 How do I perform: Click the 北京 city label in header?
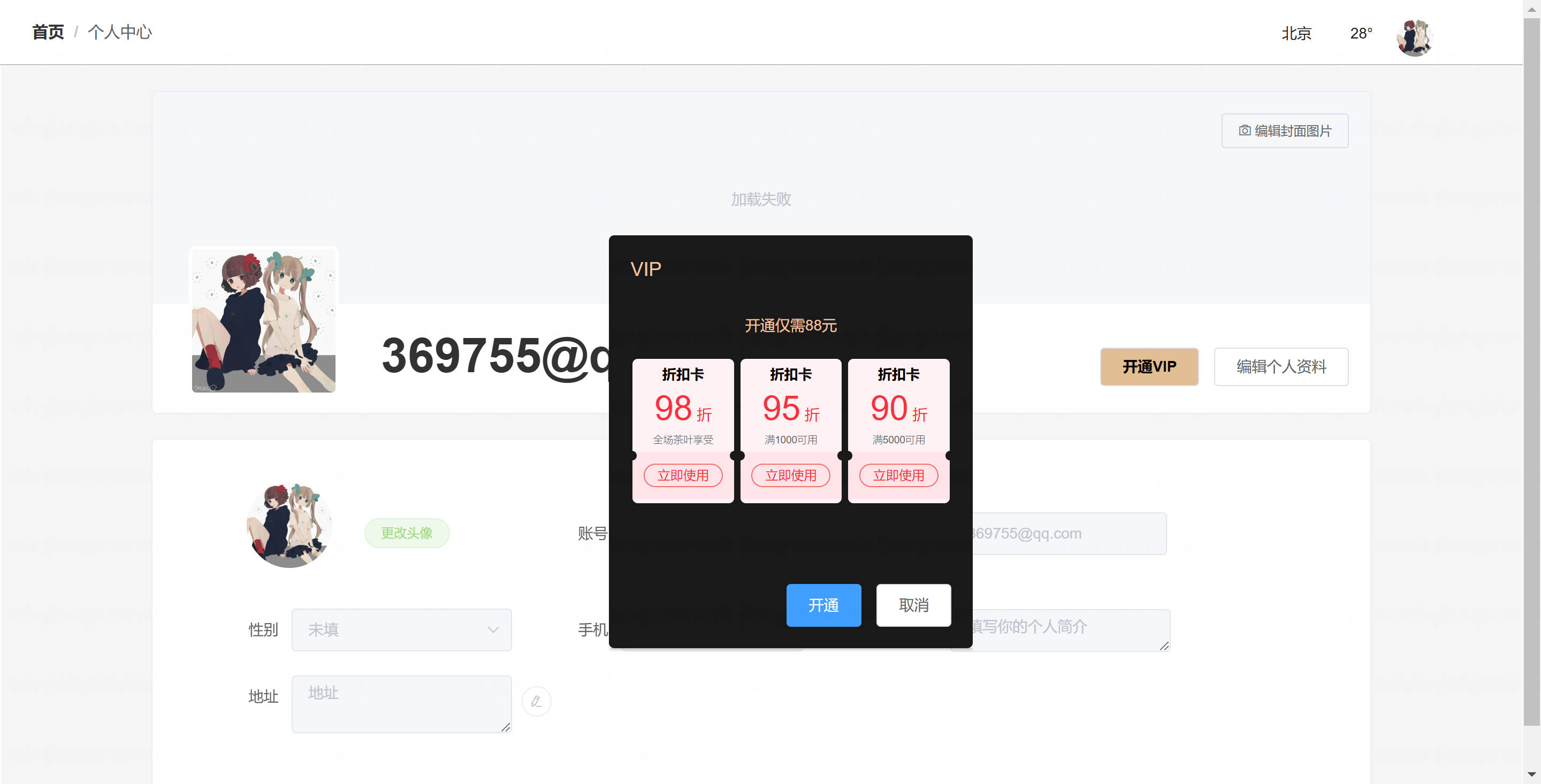1296,34
